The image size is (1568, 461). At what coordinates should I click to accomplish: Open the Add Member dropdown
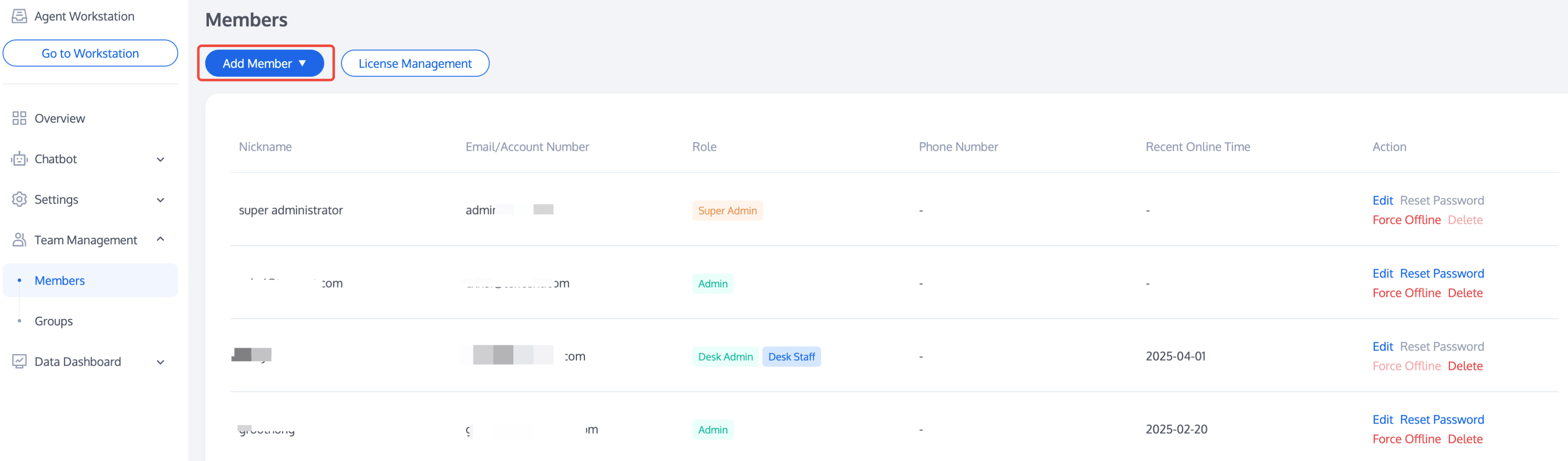point(264,63)
